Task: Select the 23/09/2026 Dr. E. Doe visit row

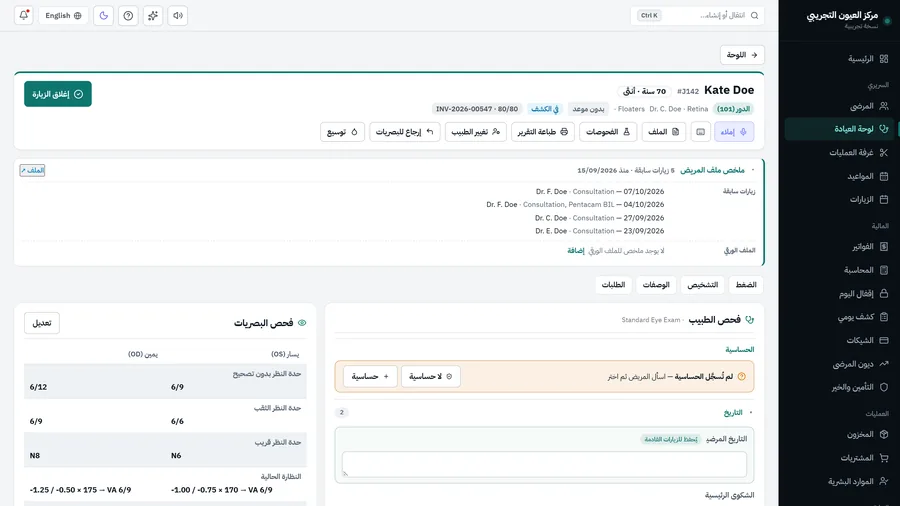Action: (600, 231)
